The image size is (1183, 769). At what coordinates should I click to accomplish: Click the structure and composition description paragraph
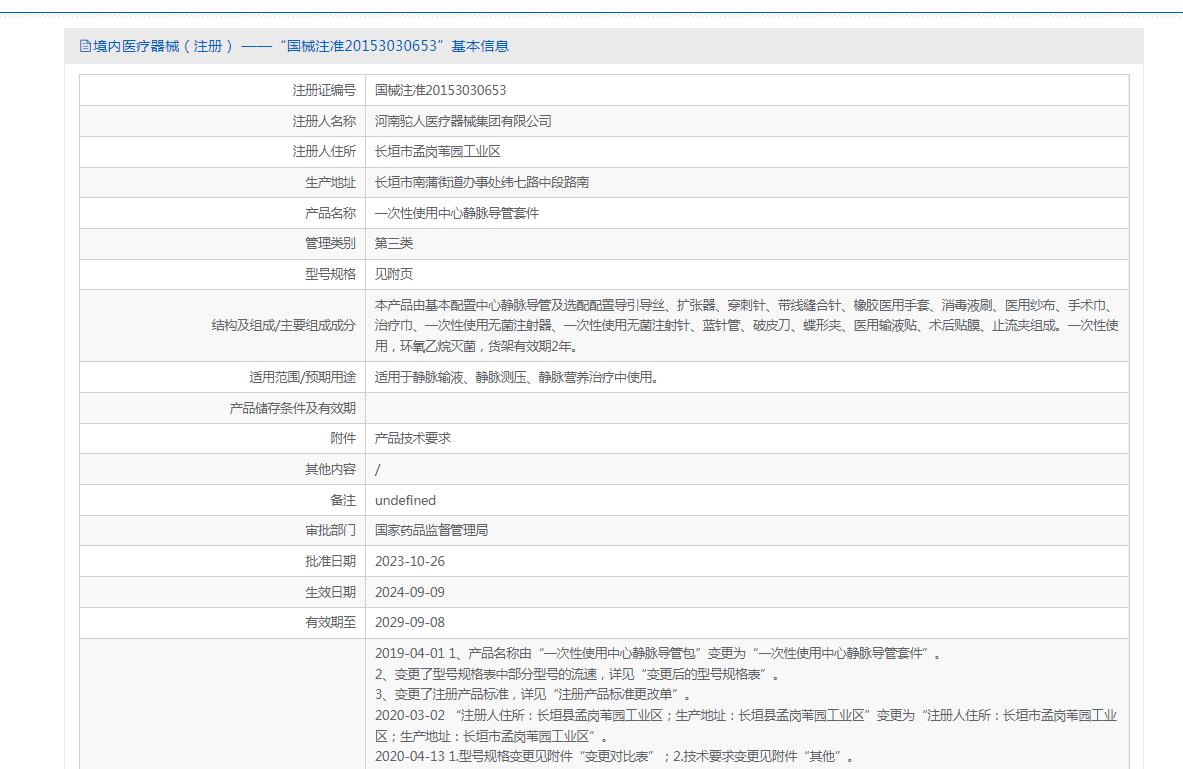(x=746, y=326)
